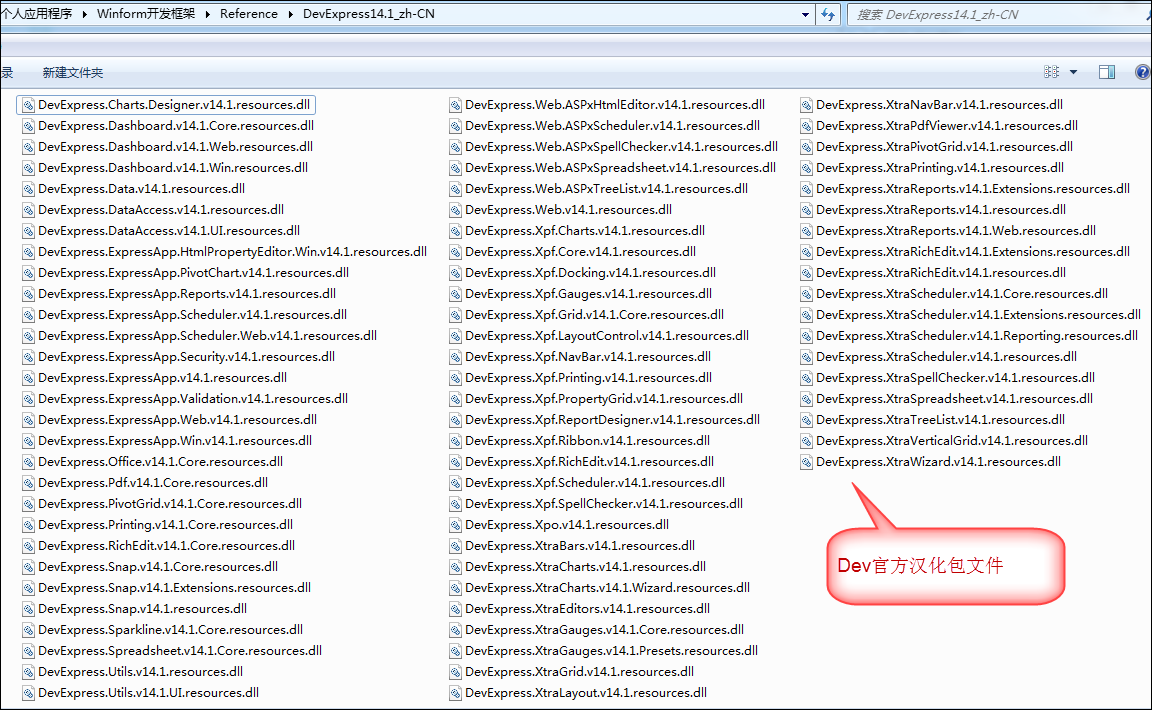Image resolution: width=1152 pixels, height=710 pixels.
Task: Click icon of DevExpress.XtraEditors.v14.1.resources.dll
Action: click(456, 609)
